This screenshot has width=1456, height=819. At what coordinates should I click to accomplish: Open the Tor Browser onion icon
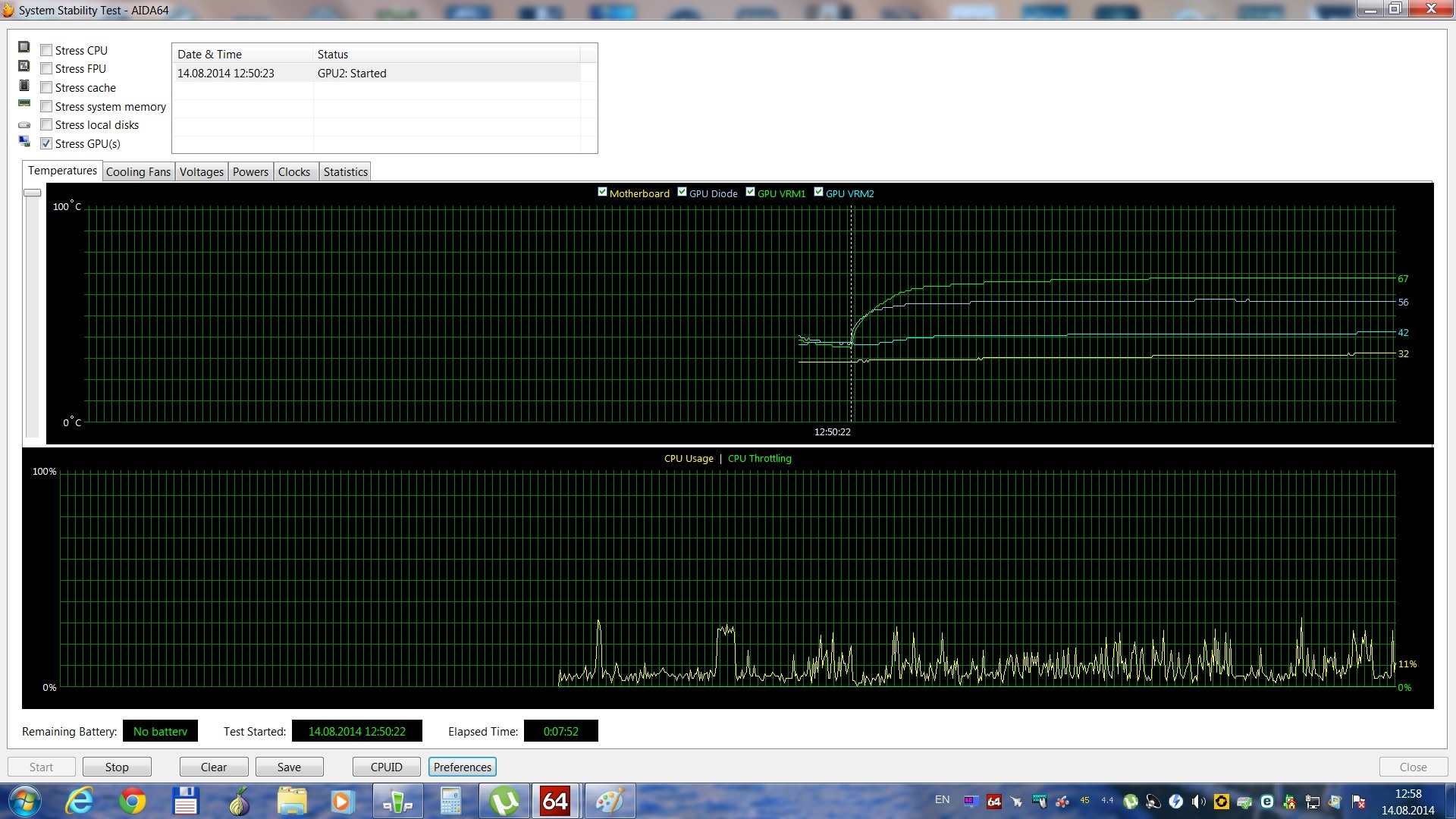pyautogui.click(x=239, y=802)
